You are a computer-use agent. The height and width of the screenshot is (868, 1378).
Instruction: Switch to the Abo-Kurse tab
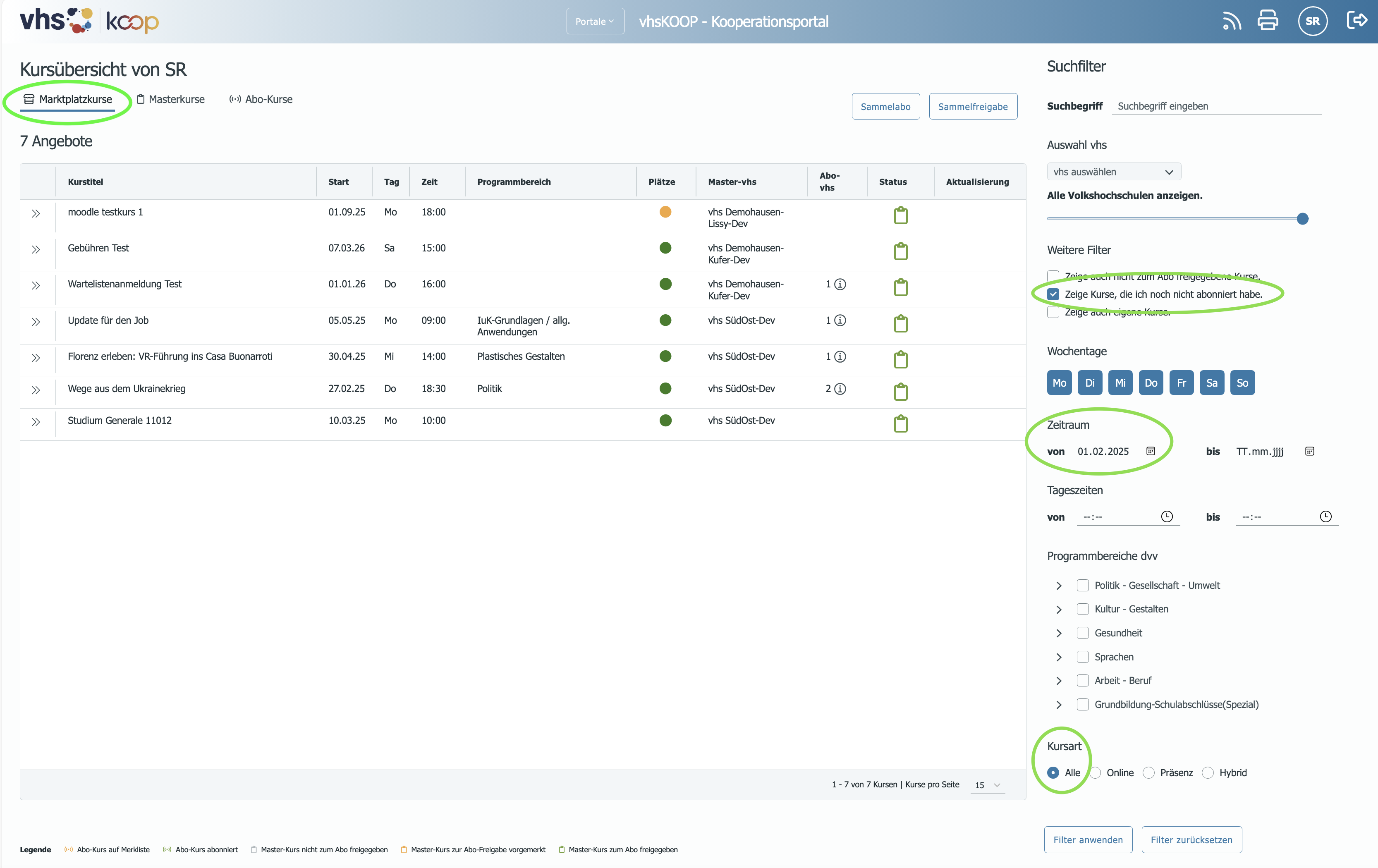[261, 99]
